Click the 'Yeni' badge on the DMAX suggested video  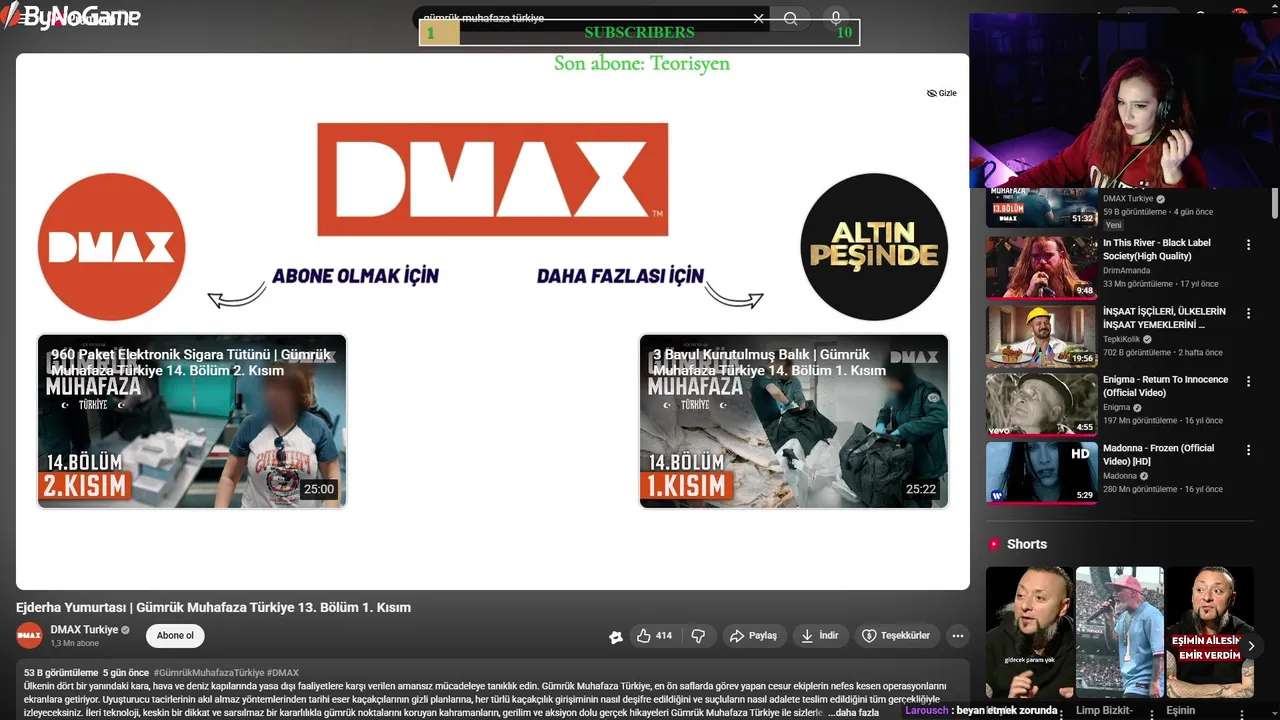tap(1114, 225)
